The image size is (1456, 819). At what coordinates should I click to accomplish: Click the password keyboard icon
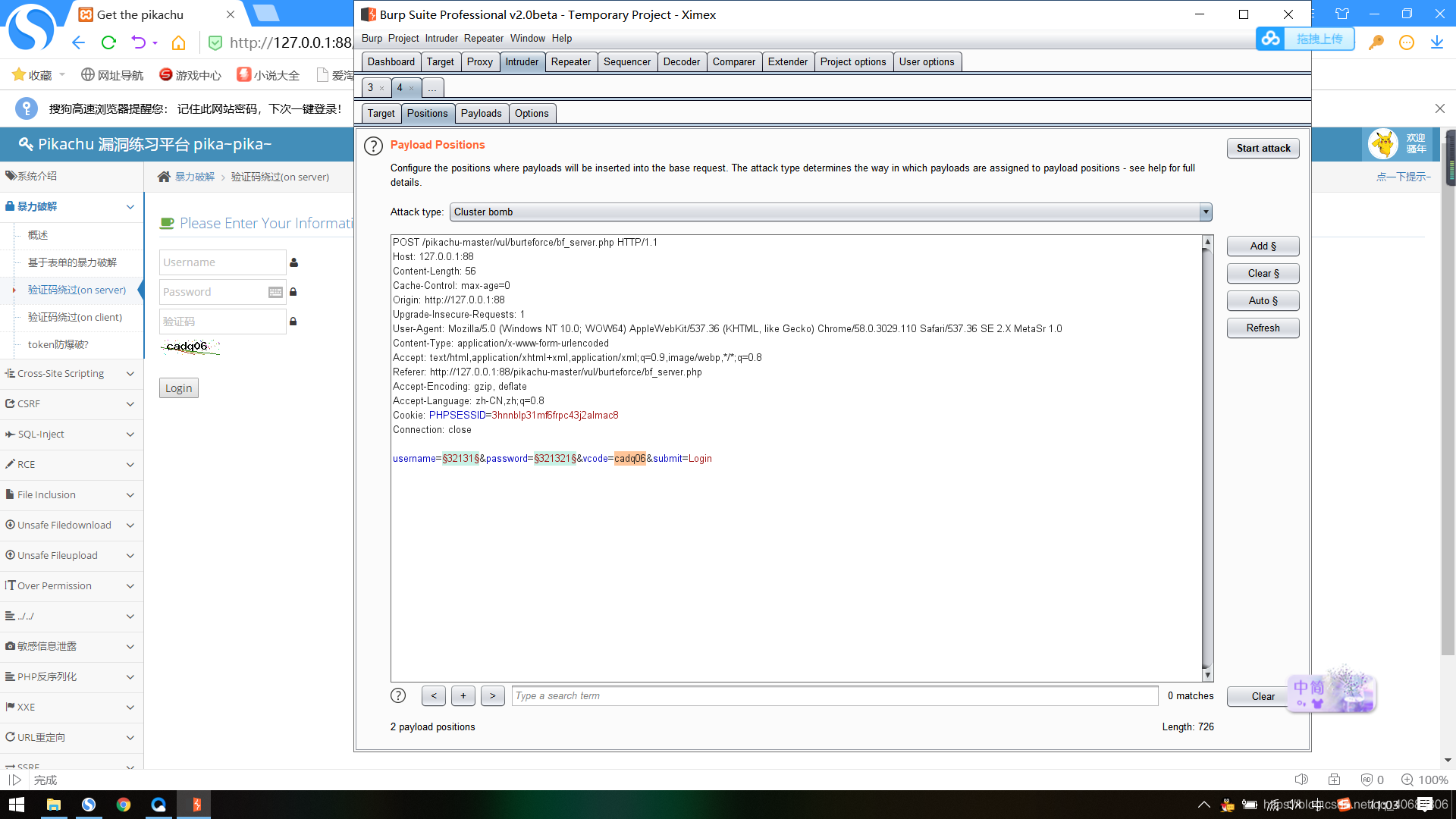(275, 292)
